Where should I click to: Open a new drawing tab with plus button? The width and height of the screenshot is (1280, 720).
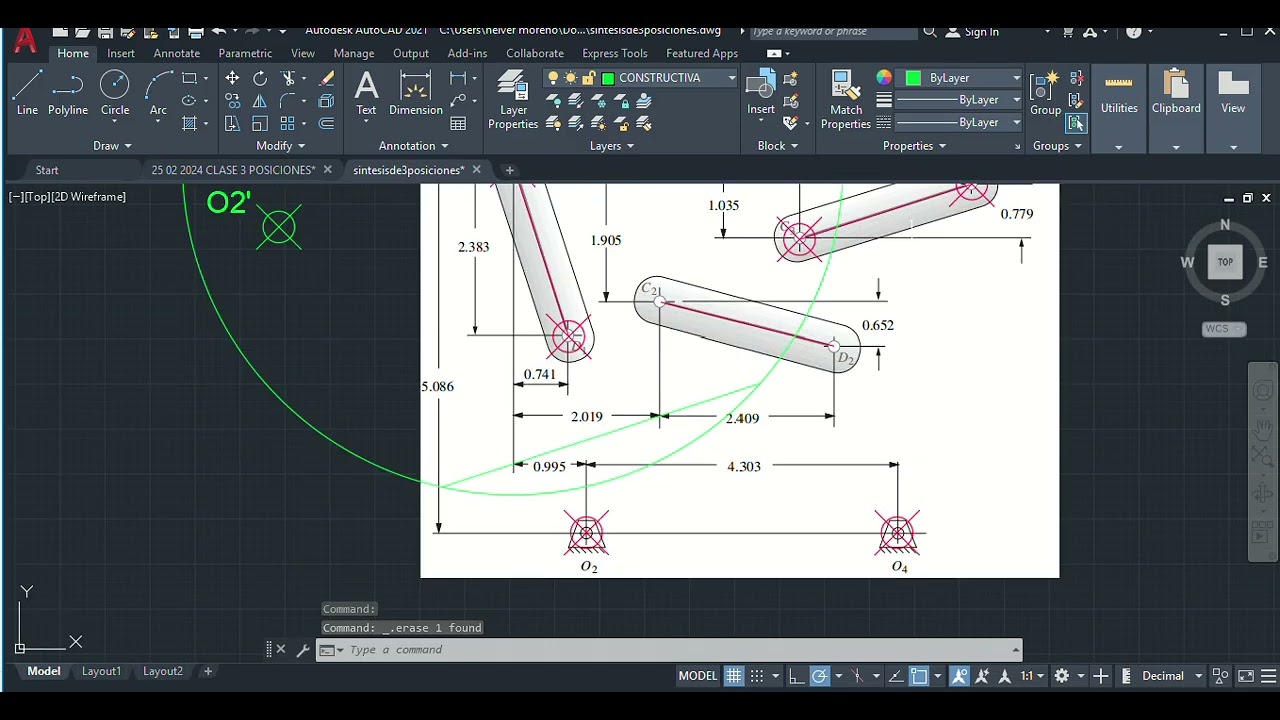point(509,170)
